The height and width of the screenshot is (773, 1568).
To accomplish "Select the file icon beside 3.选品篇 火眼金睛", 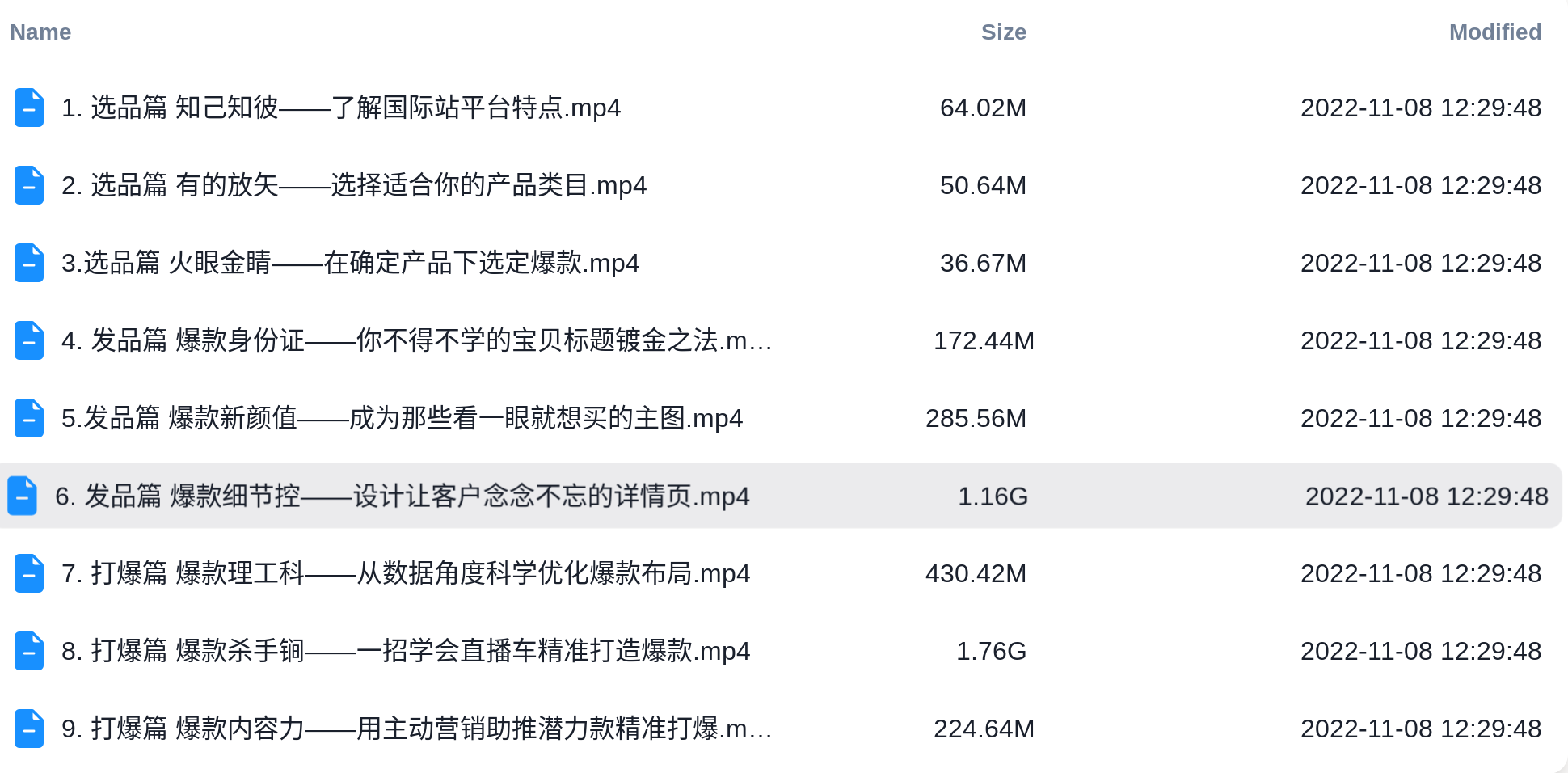I will click(x=29, y=263).
